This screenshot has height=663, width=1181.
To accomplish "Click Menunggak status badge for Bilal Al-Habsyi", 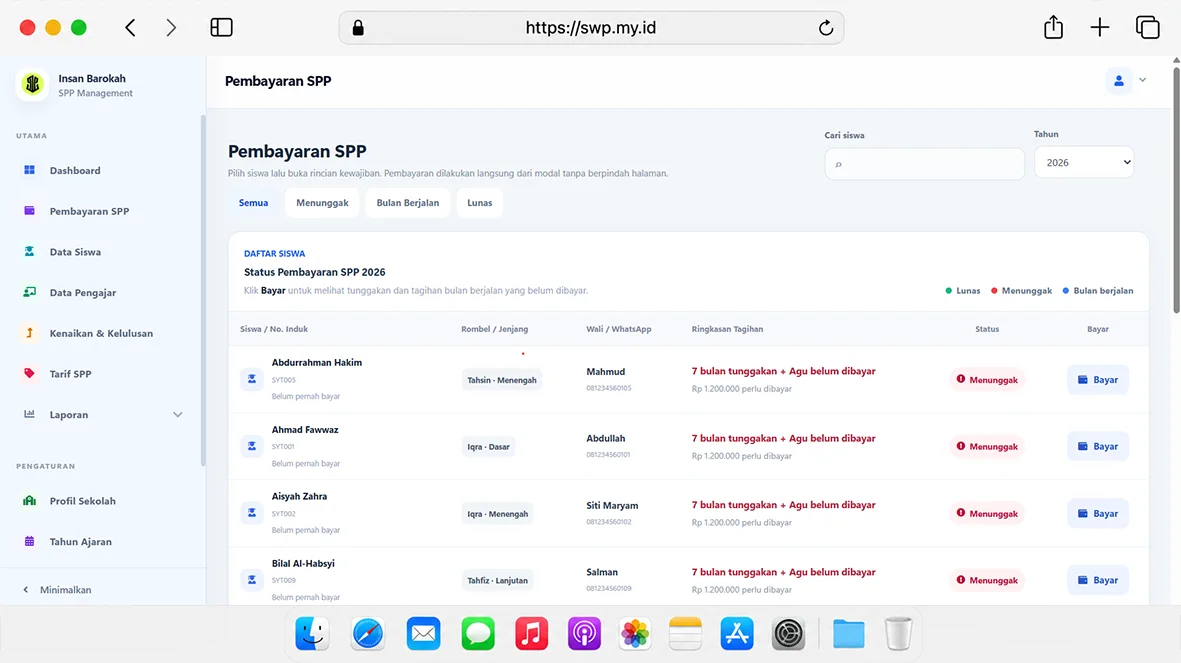I will (987, 580).
